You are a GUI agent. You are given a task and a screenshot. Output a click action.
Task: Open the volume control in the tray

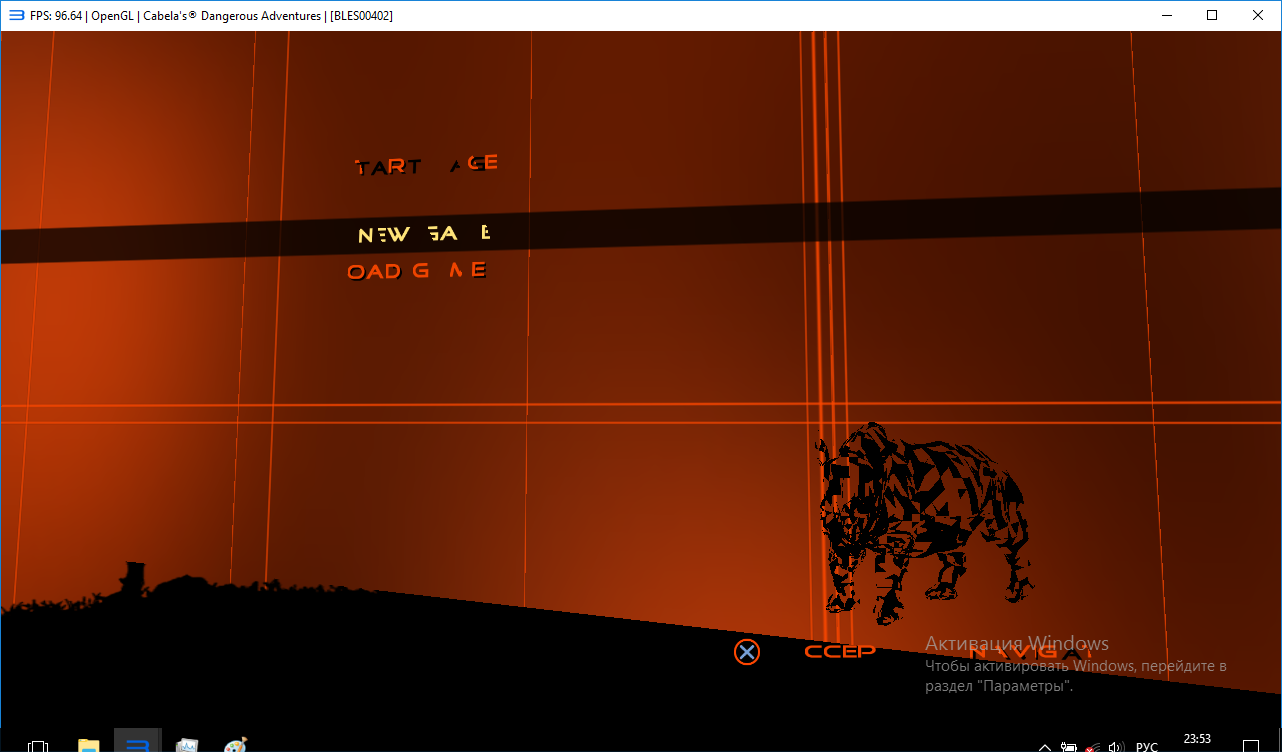click(x=1117, y=747)
